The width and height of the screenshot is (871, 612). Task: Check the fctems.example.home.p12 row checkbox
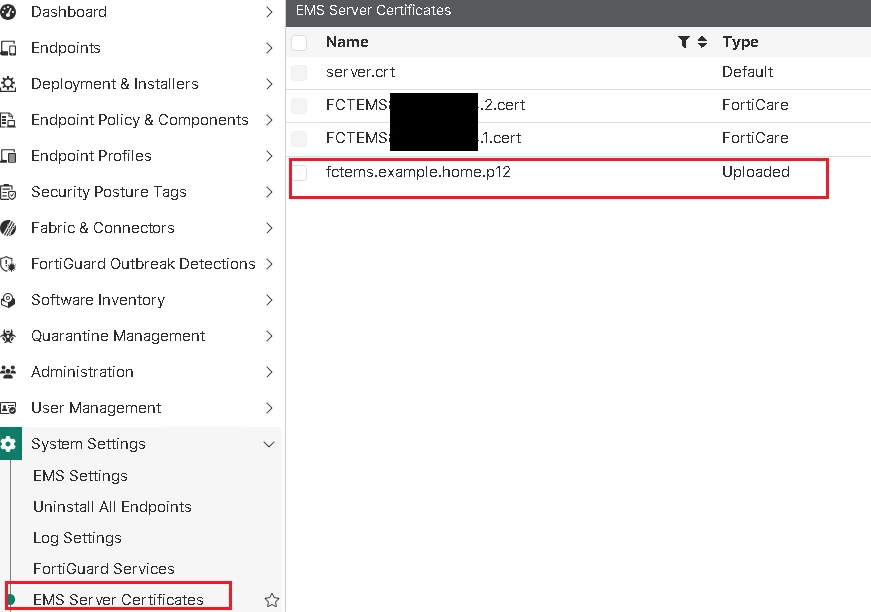(x=299, y=173)
